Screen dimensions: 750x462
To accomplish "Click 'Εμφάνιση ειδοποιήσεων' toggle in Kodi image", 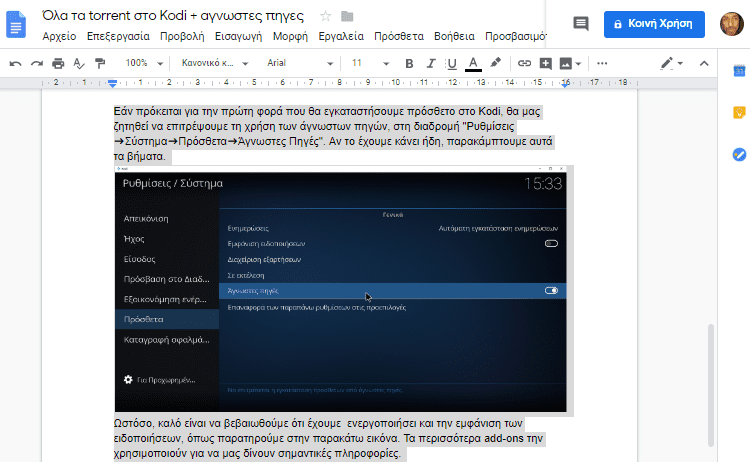I will [x=551, y=243].
